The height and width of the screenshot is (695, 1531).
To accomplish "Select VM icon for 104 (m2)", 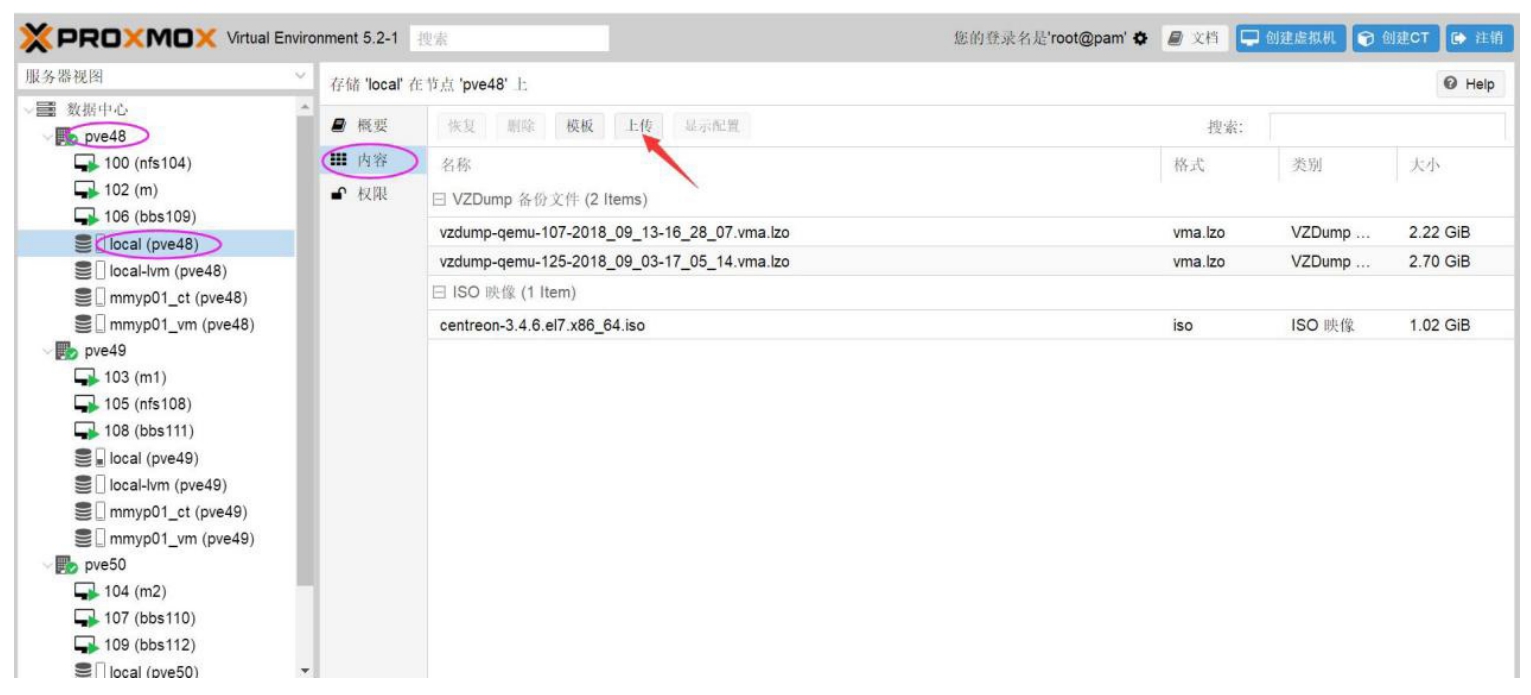I will [x=87, y=593].
